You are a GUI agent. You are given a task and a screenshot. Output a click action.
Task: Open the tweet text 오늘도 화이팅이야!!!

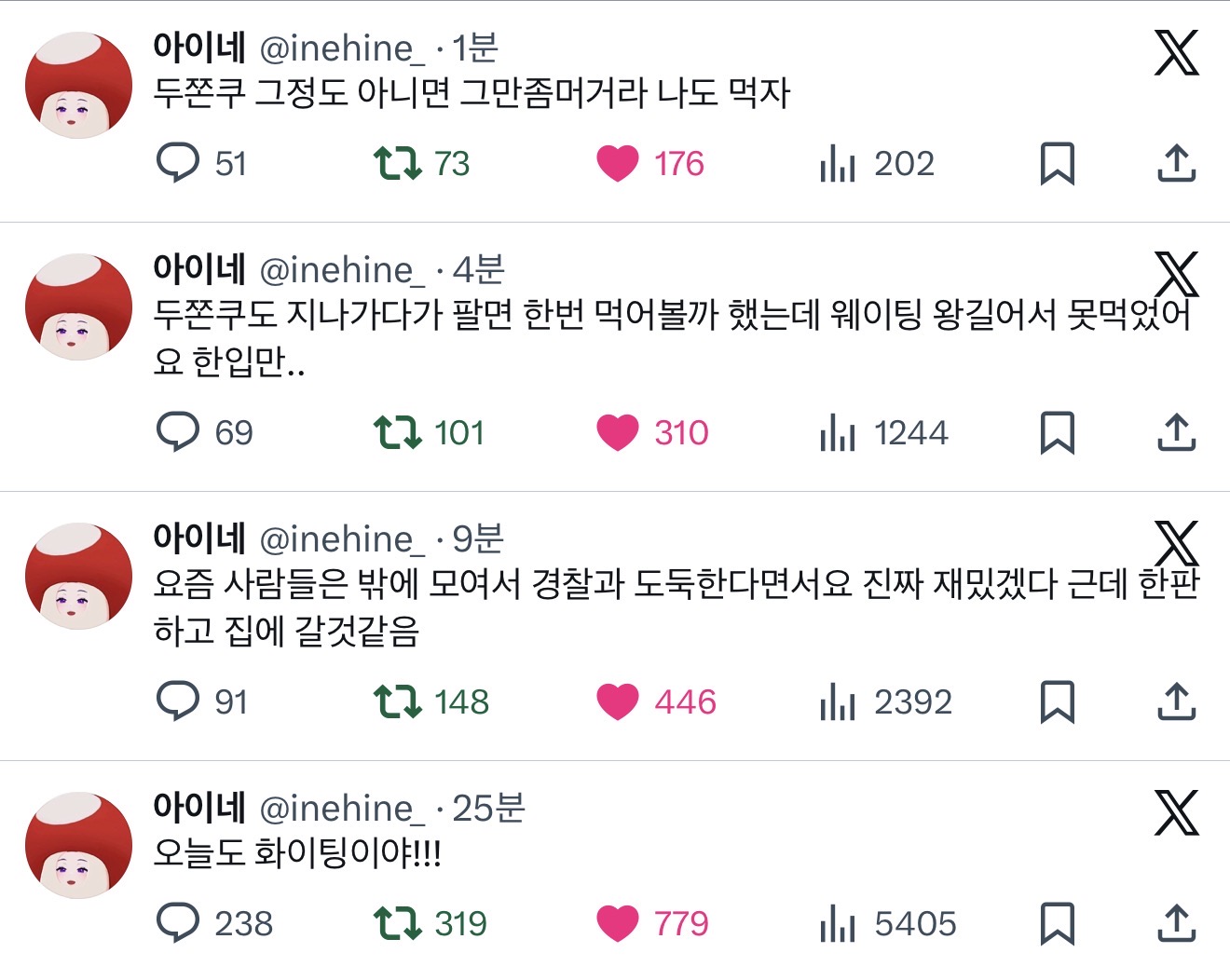pos(297,853)
